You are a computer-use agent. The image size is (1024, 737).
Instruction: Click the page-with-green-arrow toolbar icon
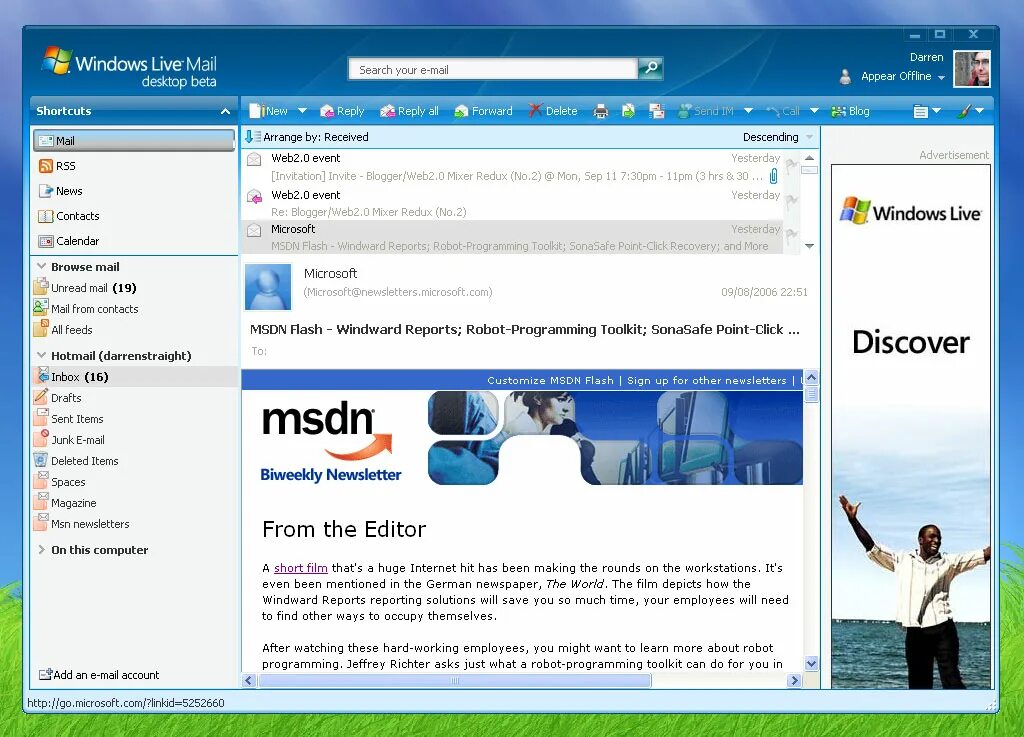[x=628, y=112]
